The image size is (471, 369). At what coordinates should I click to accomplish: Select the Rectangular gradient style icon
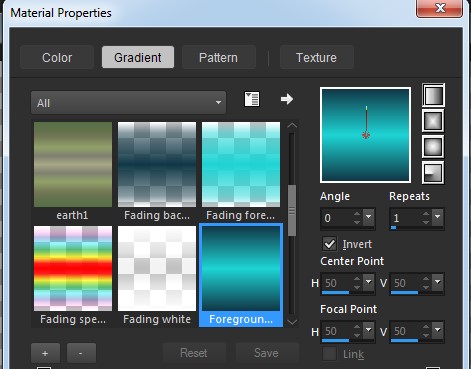pos(433,121)
